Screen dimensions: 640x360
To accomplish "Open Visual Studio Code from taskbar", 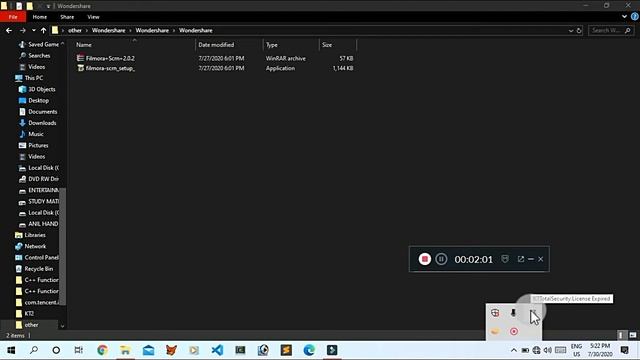I will (217, 350).
